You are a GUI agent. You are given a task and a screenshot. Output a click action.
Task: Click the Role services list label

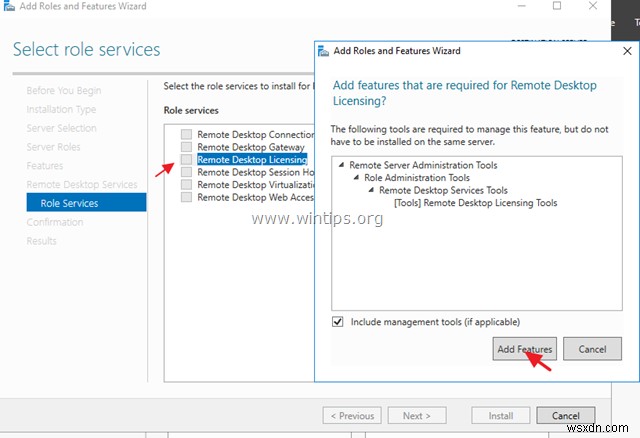tap(191, 110)
